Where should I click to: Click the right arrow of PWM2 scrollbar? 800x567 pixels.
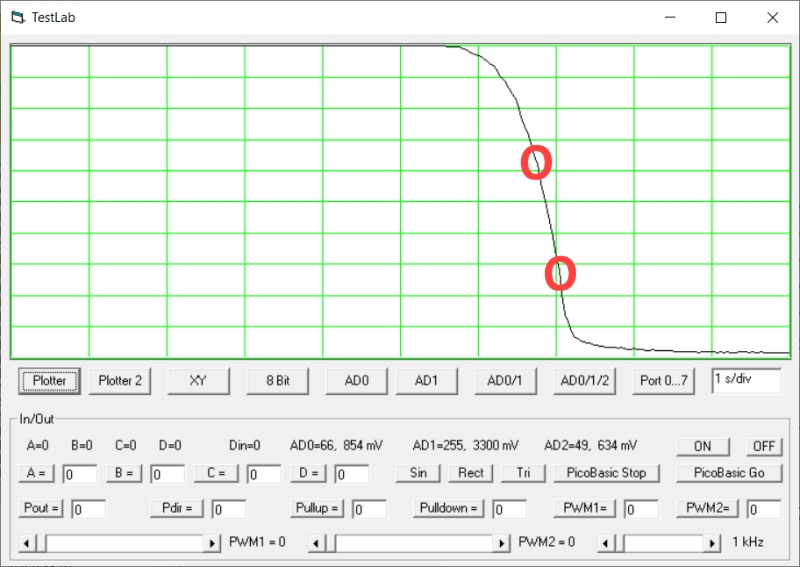coord(502,542)
